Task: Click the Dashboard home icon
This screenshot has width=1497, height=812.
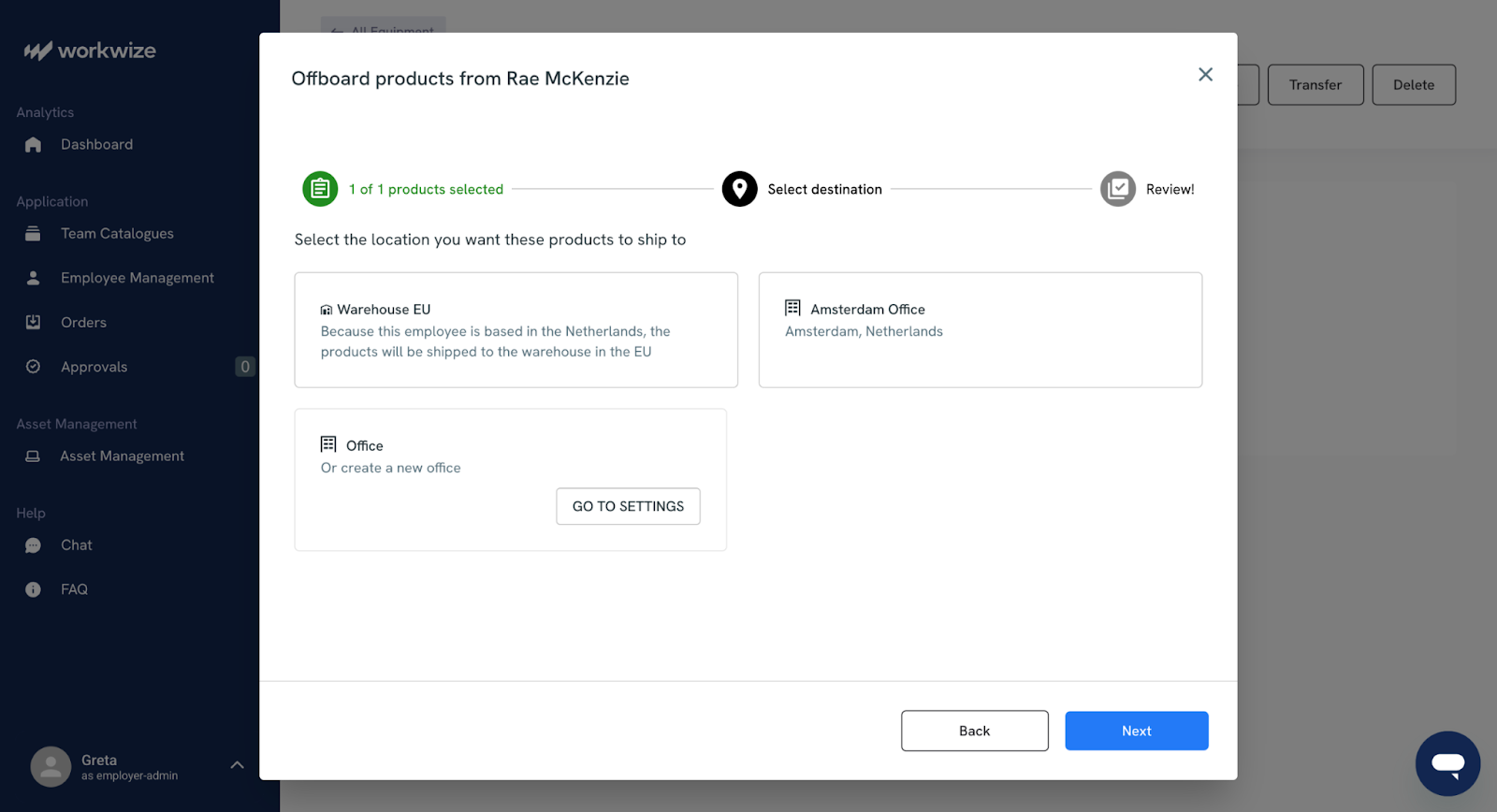Action: tap(34, 145)
